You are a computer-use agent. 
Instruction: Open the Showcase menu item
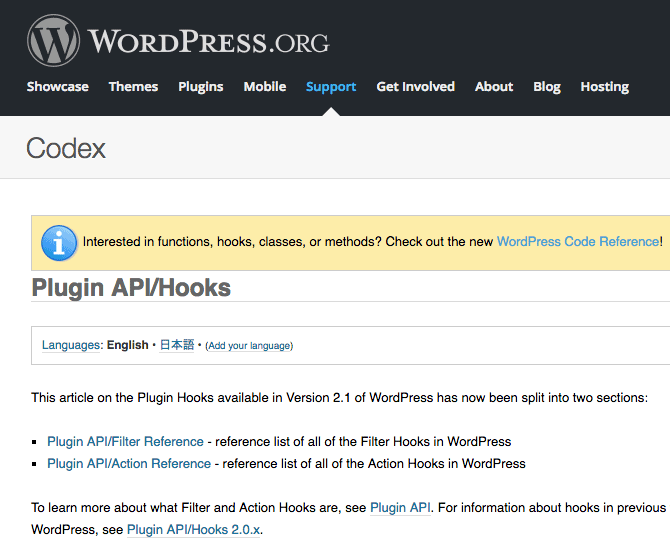coord(57,87)
